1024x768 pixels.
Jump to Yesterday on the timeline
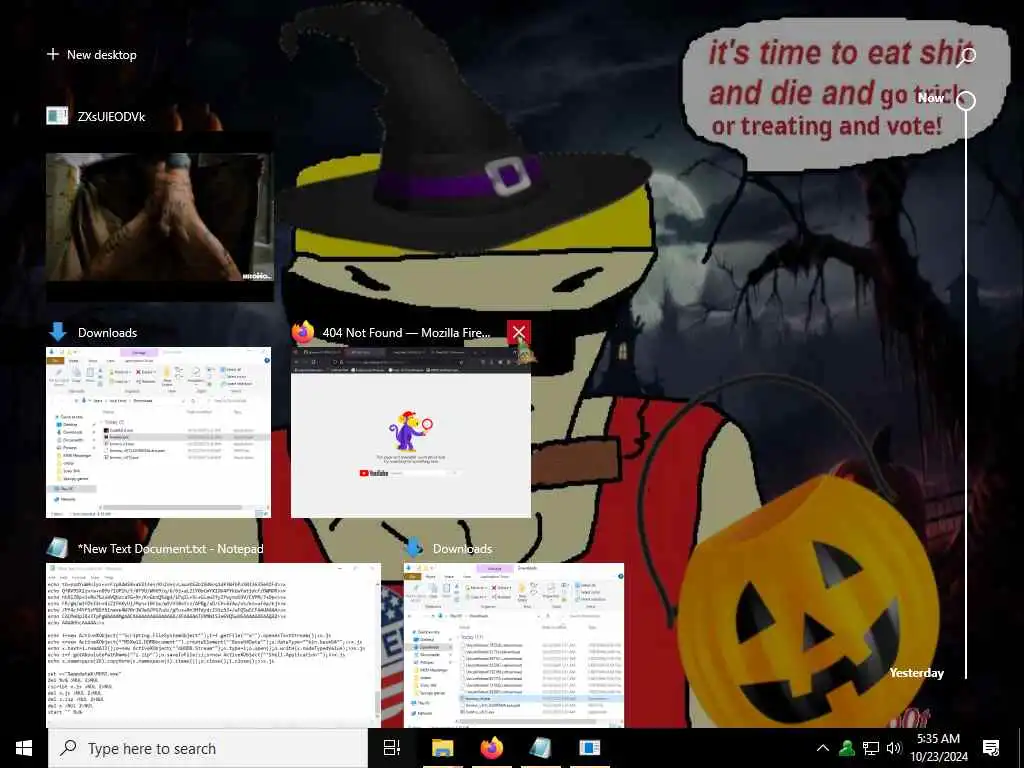916,673
